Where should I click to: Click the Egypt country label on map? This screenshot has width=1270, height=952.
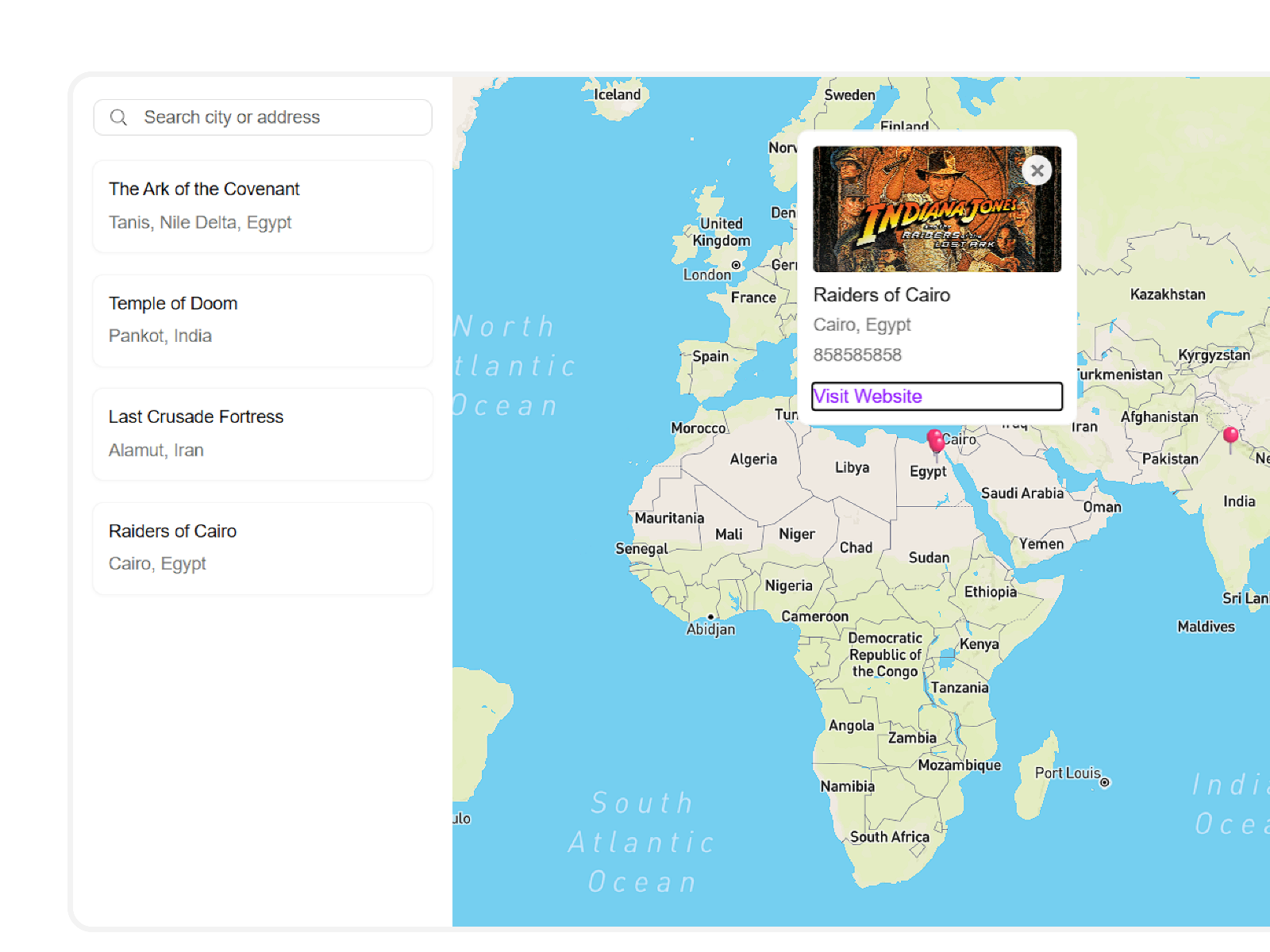click(x=928, y=471)
